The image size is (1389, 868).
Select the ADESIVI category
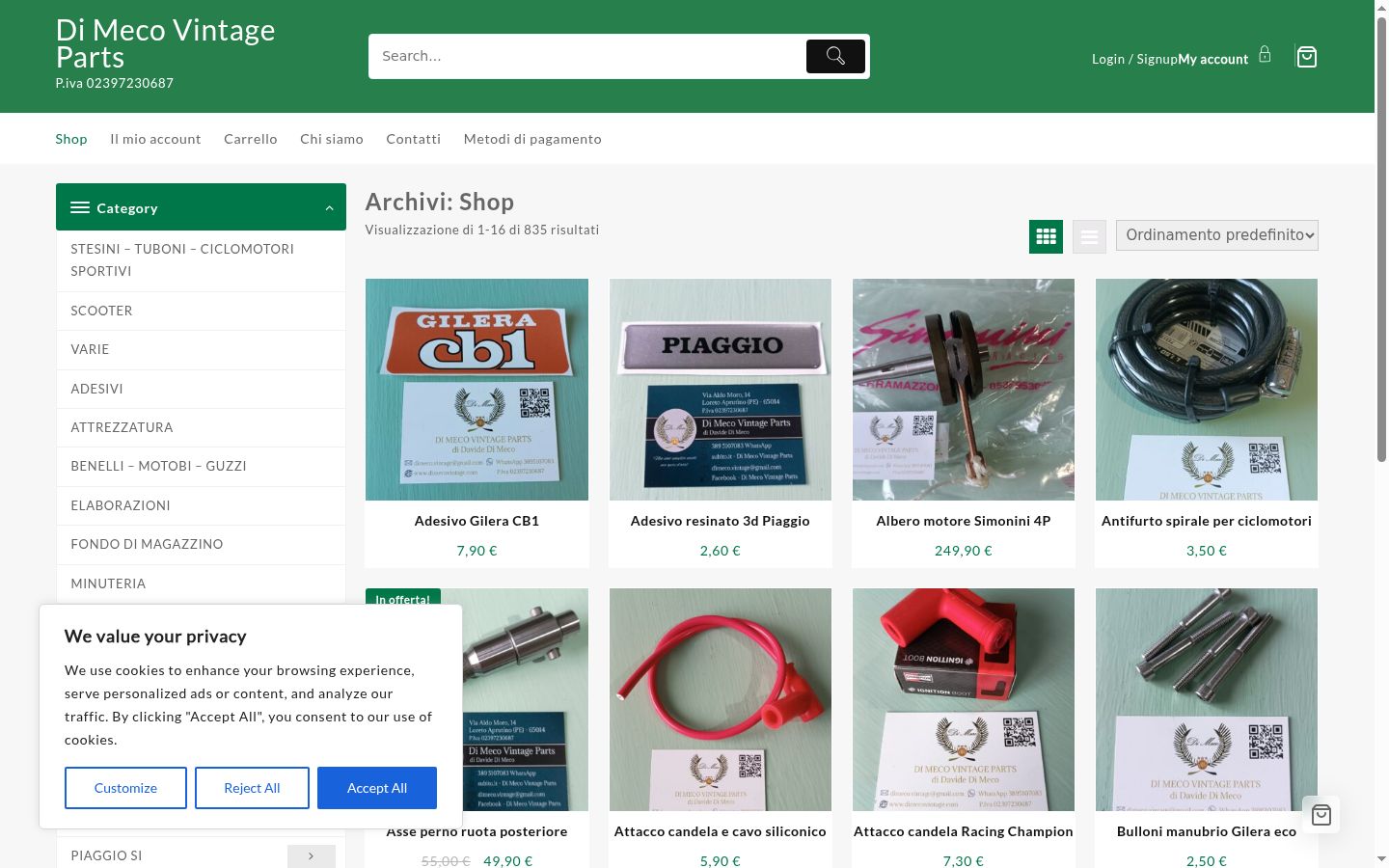click(201, 389)
